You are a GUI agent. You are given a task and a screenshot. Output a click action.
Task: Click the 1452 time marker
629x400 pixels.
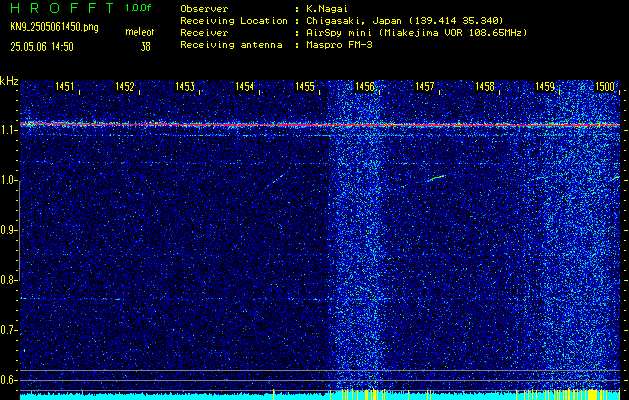[125, 86]
